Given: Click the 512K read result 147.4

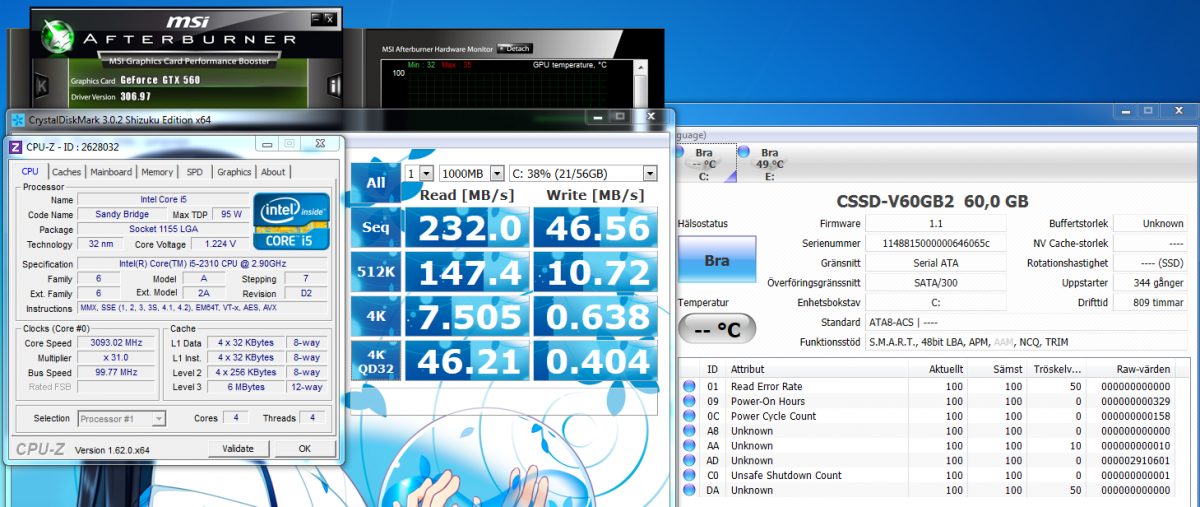Looking at the screenshot, I should (466, 273).
